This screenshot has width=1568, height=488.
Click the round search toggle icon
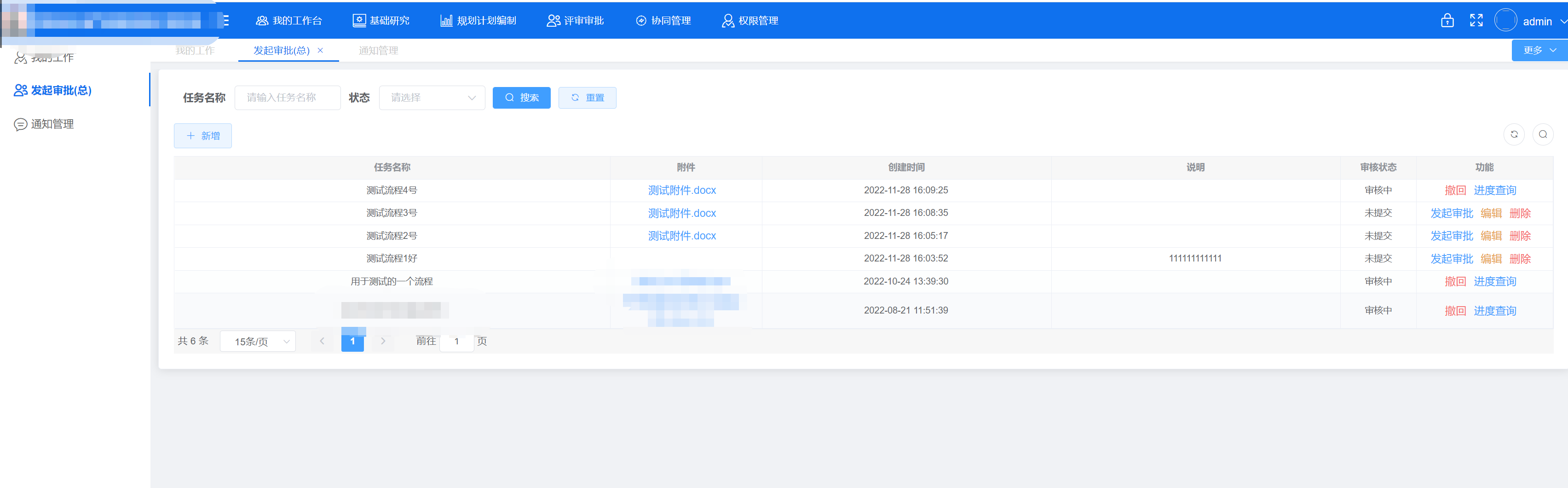point(1542,134)
